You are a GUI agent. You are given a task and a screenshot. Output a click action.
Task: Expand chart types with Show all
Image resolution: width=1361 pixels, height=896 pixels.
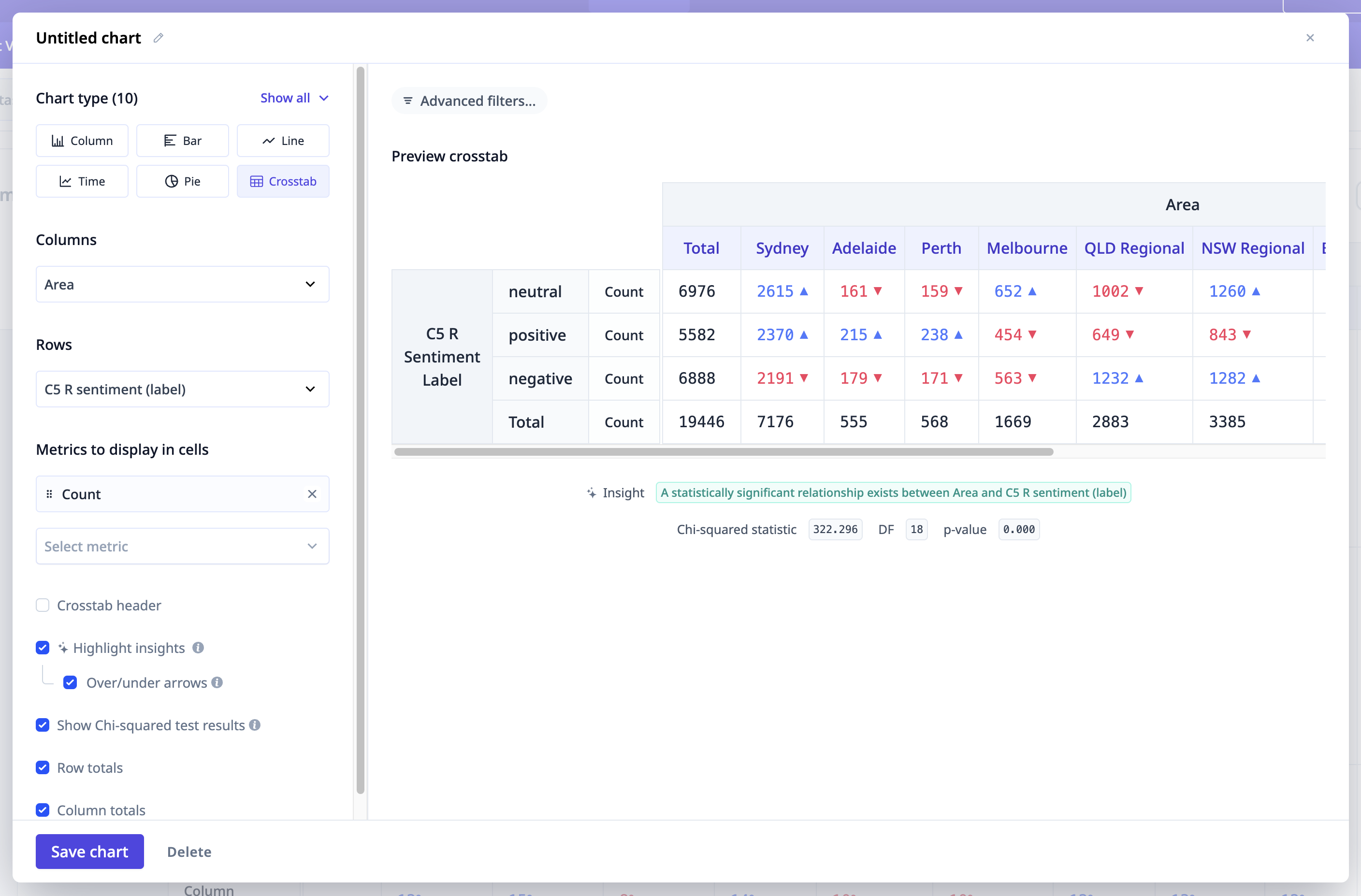click(294, 98)
